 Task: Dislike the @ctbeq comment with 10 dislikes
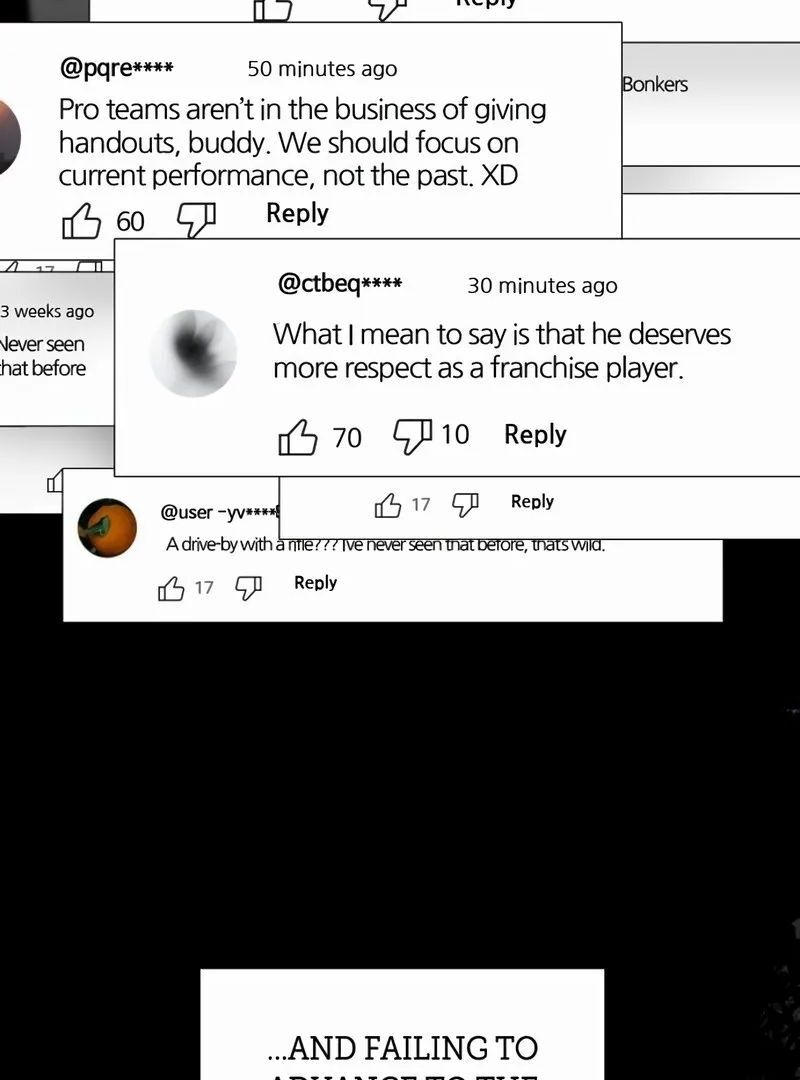(412, 437)
